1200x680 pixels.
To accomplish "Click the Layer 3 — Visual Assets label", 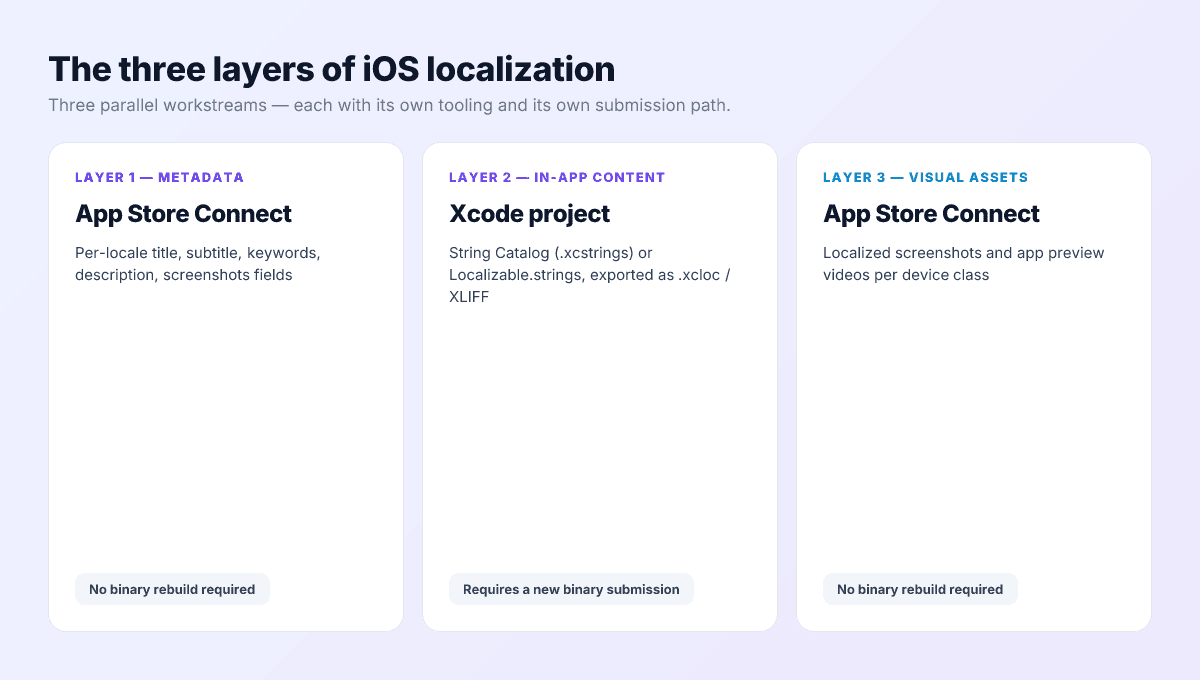I will point(925,177).
